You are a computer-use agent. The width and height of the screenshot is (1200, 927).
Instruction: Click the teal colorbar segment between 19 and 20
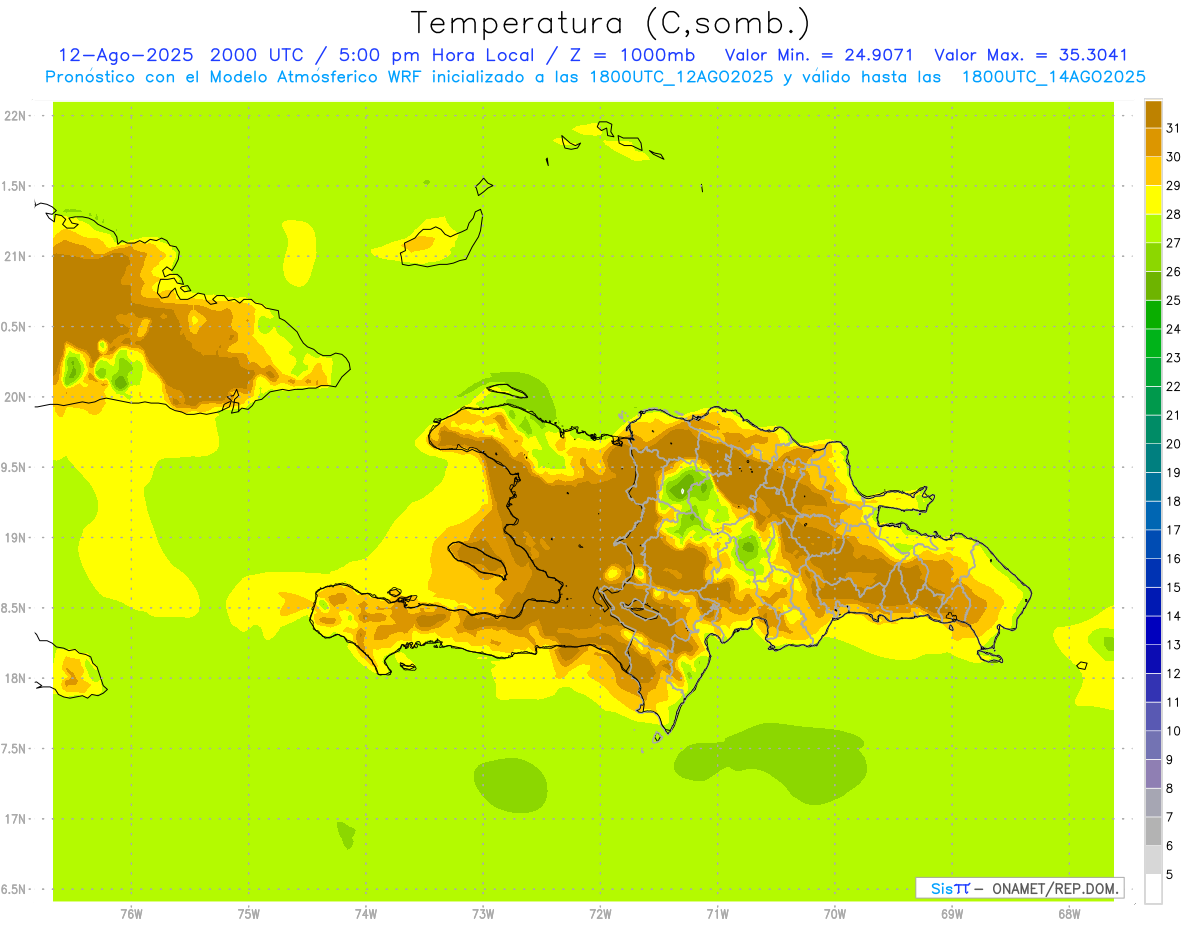[1153, 458]
